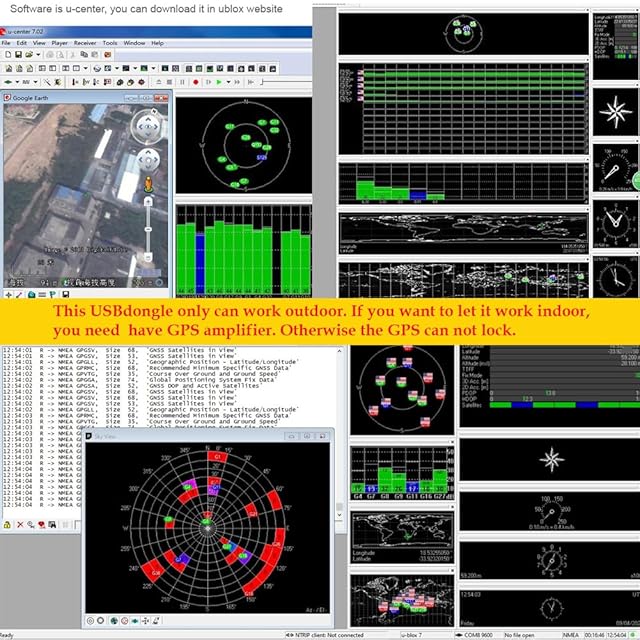Click the Step forward player button
640x640 pixels.
[x=209, y=82]
